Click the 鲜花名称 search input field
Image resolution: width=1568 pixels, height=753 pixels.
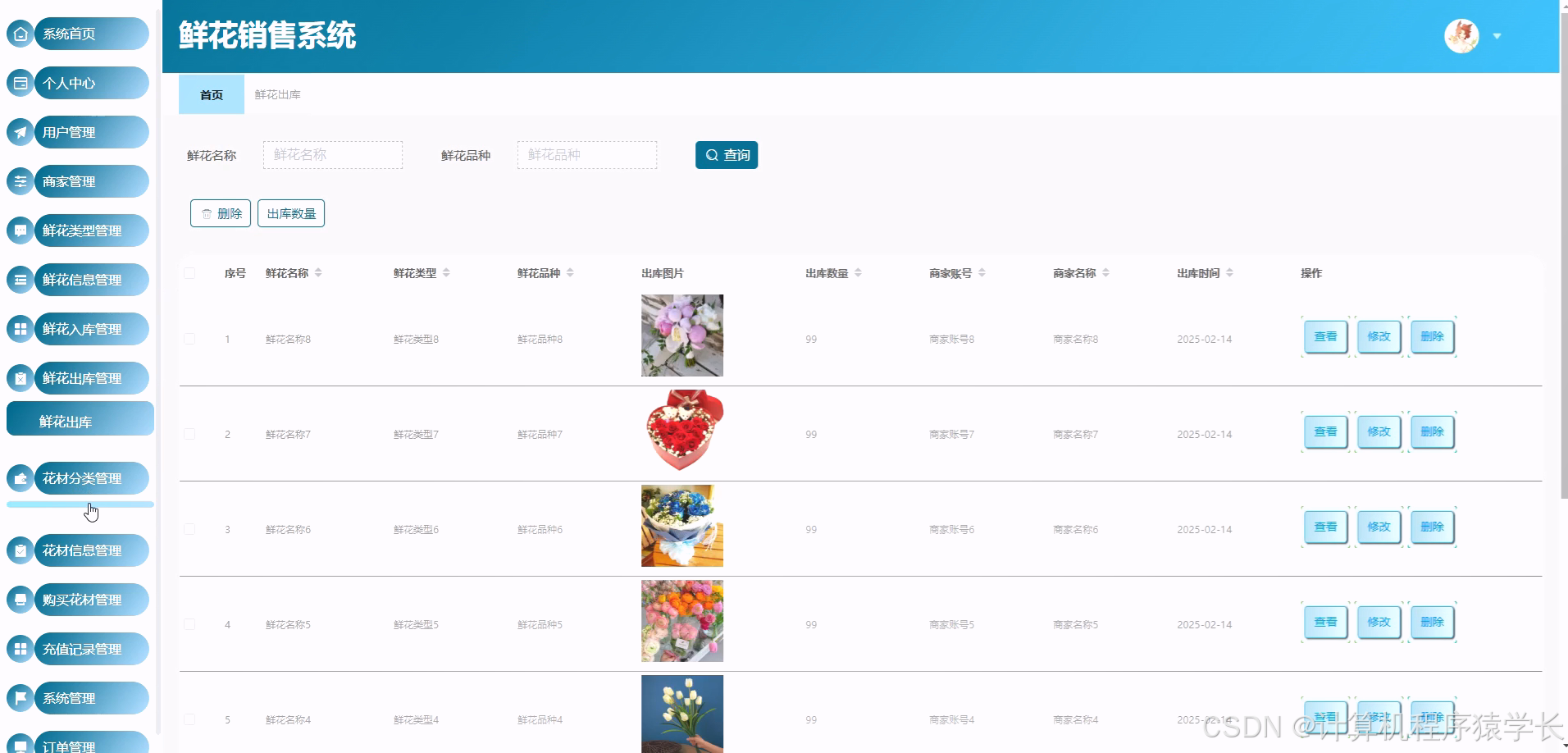pos(332,154)
